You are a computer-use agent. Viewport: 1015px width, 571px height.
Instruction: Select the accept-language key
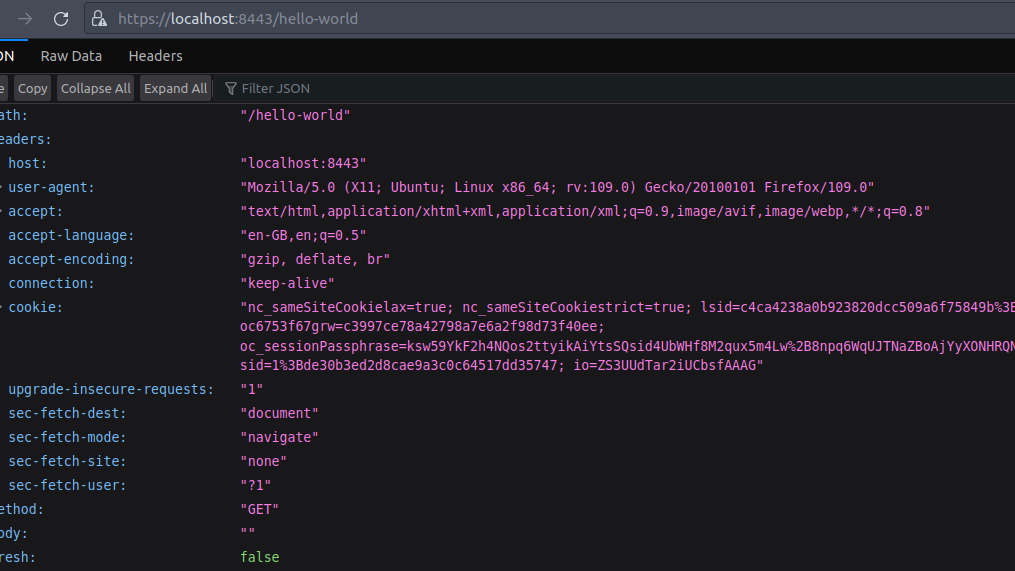click(71, 235)
